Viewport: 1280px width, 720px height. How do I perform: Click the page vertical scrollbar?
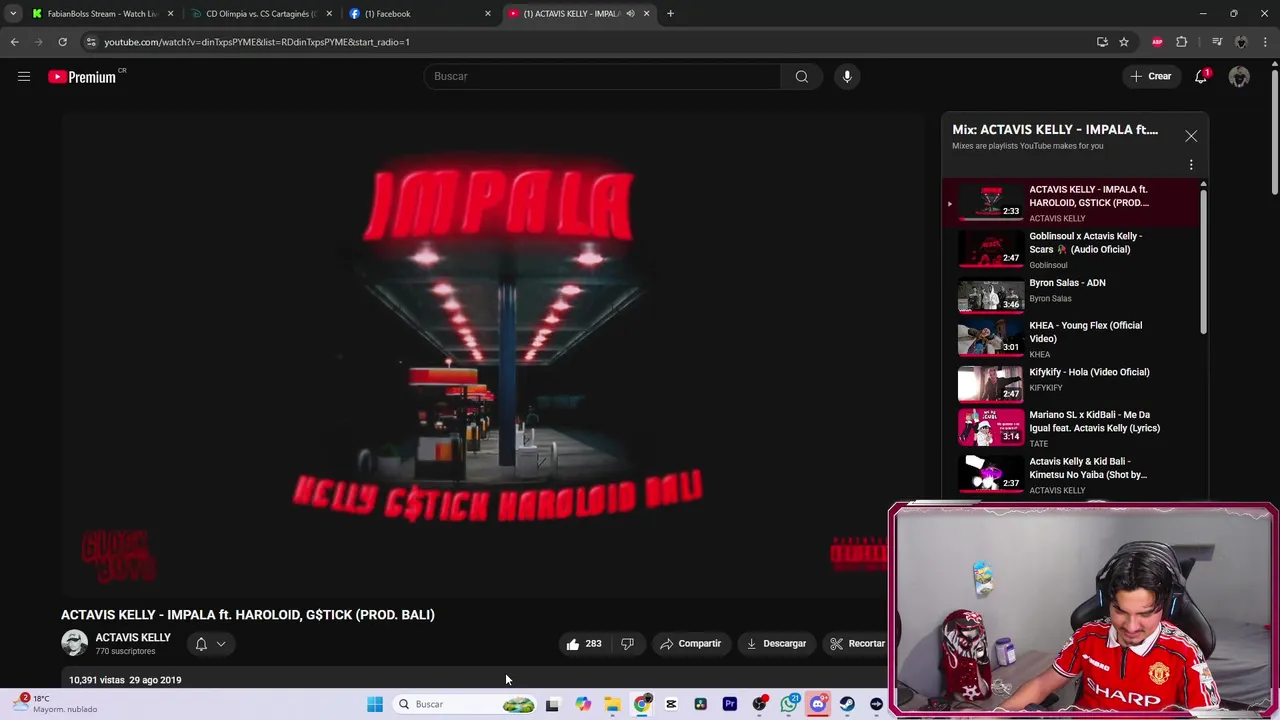coord(1275,130)
